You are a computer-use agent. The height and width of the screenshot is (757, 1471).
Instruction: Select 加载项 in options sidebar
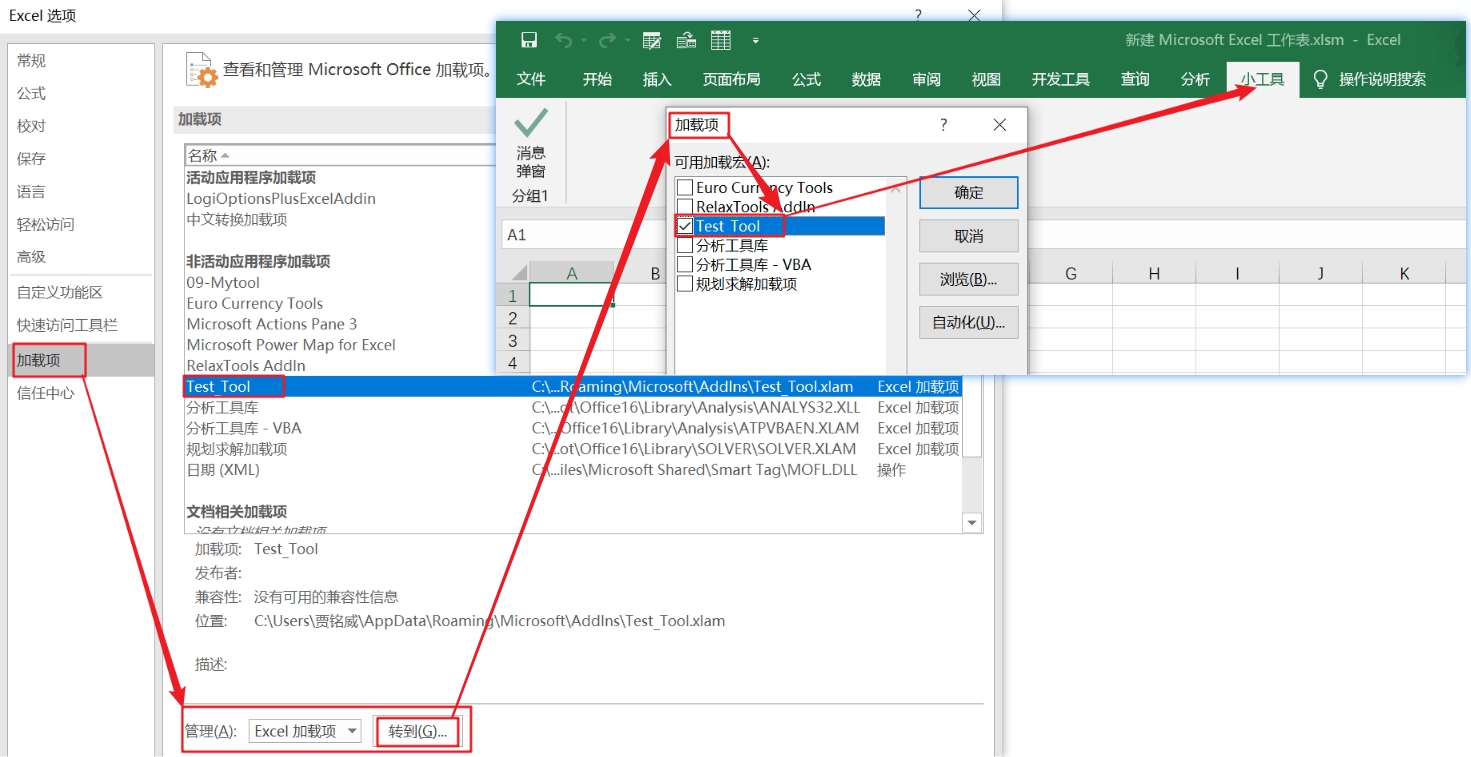coord(81,360)
